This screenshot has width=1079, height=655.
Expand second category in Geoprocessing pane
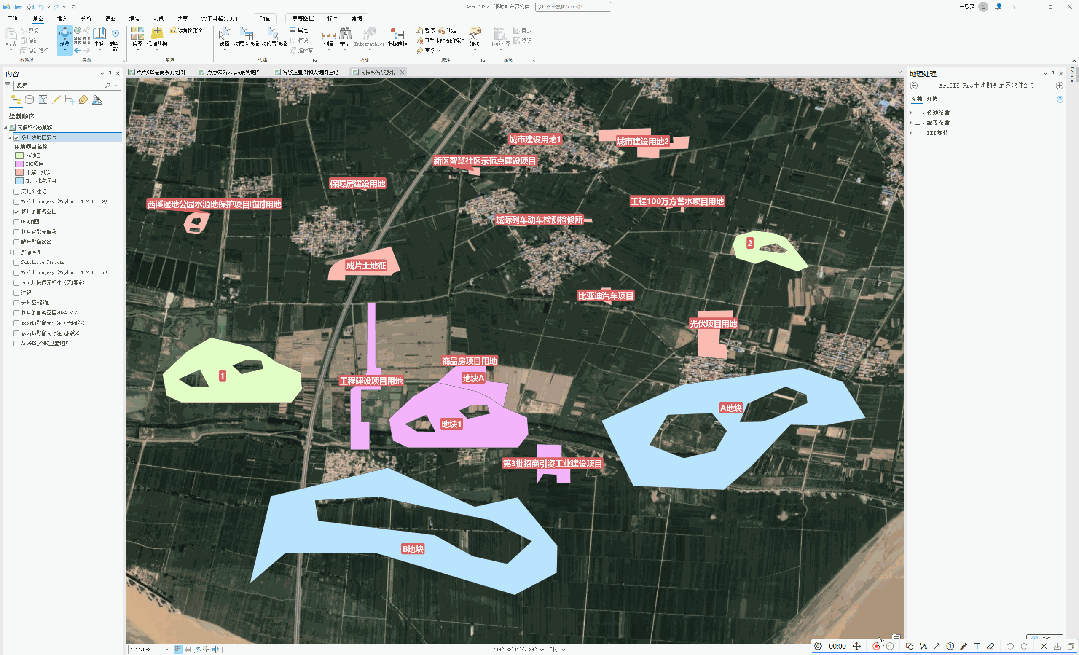(911, 122)
